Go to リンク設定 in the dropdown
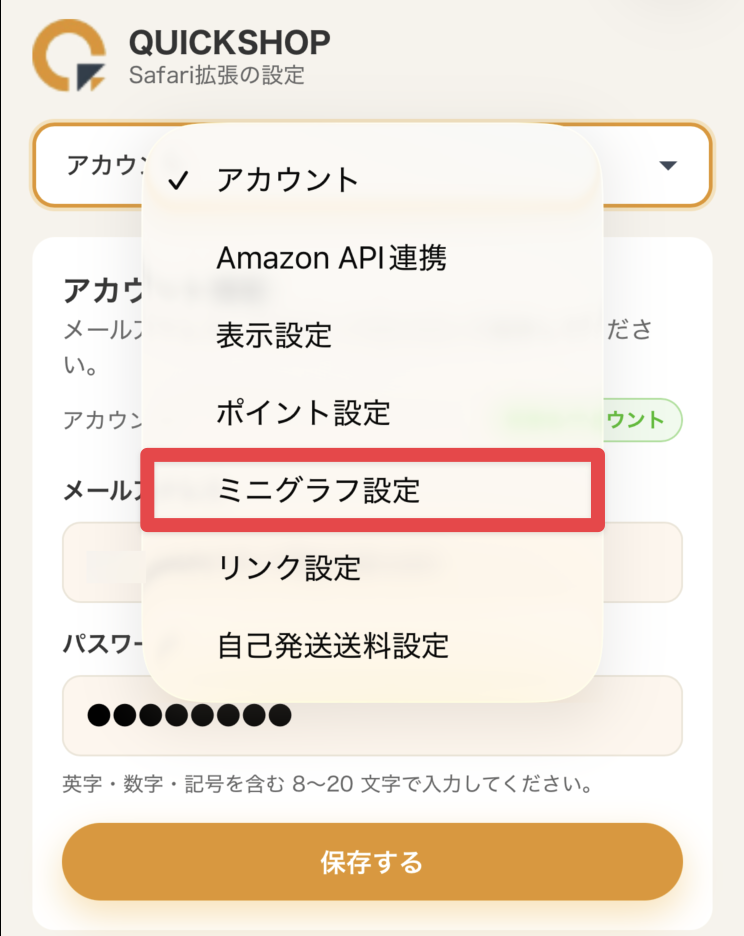The width and height of the screenshot is (744, 936). coord(288,568)
